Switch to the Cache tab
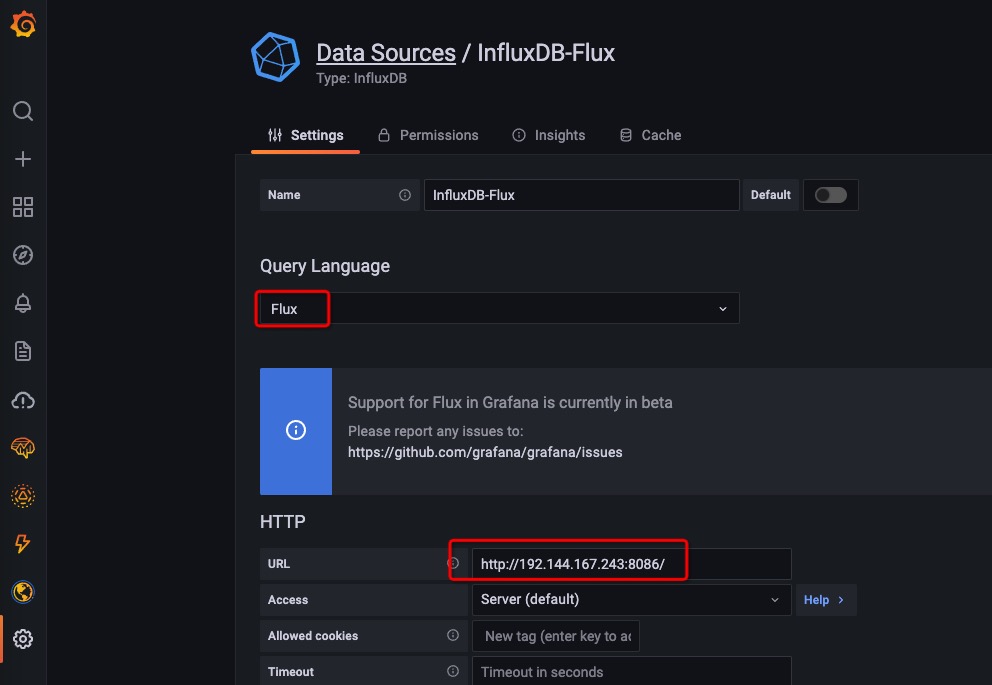This screenshot has width=992, height=685. tap(650, 135)
